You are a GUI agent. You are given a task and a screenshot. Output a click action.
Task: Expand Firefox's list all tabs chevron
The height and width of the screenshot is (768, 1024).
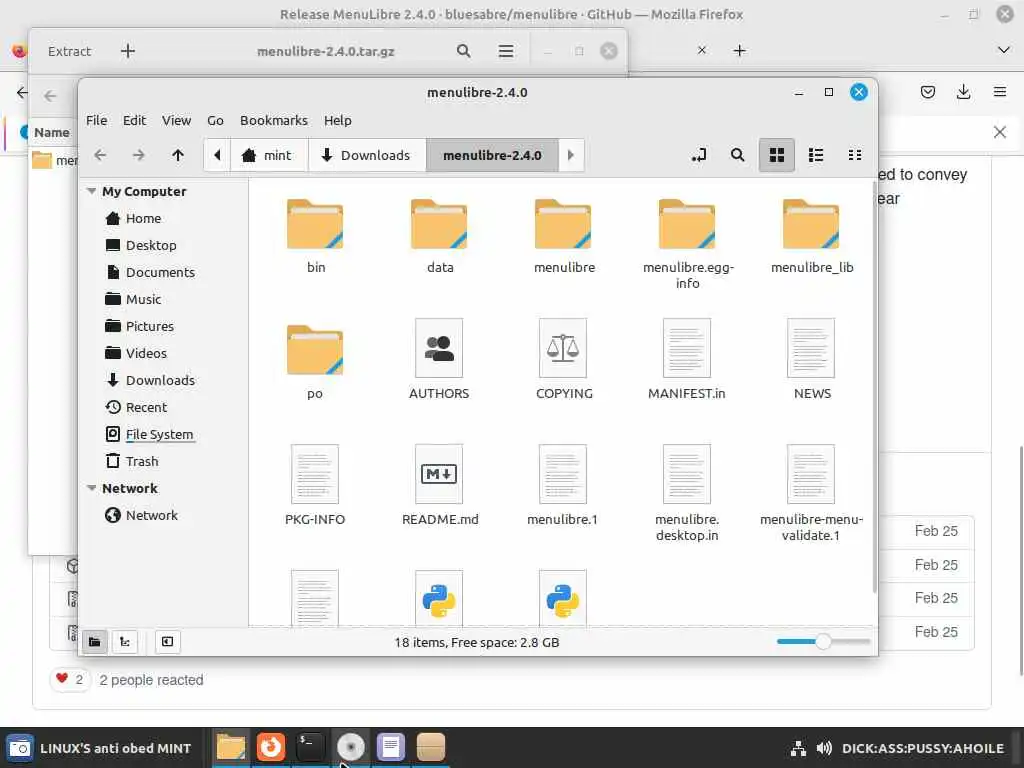coord(1004,50)
